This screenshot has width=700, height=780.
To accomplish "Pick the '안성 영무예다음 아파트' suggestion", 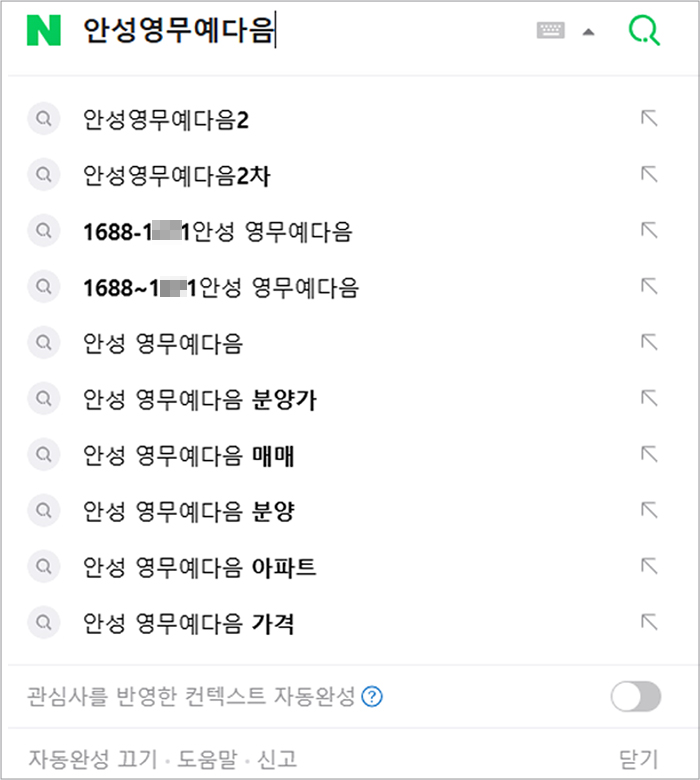I will (200, 569).
